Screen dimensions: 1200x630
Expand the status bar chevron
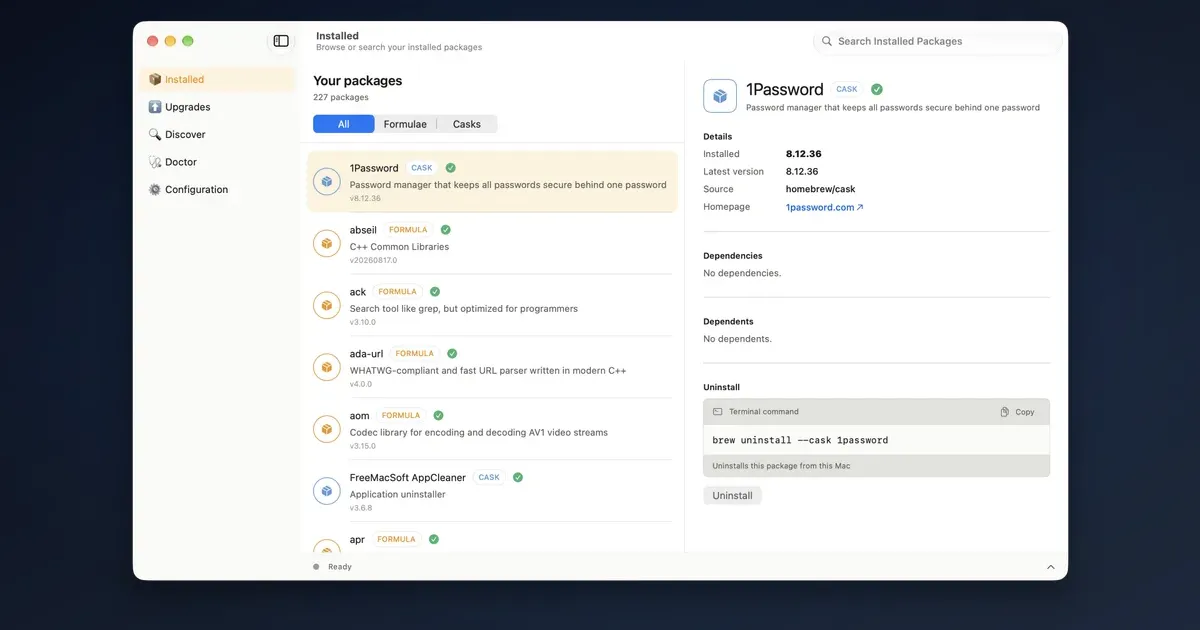click(1051, 567)
